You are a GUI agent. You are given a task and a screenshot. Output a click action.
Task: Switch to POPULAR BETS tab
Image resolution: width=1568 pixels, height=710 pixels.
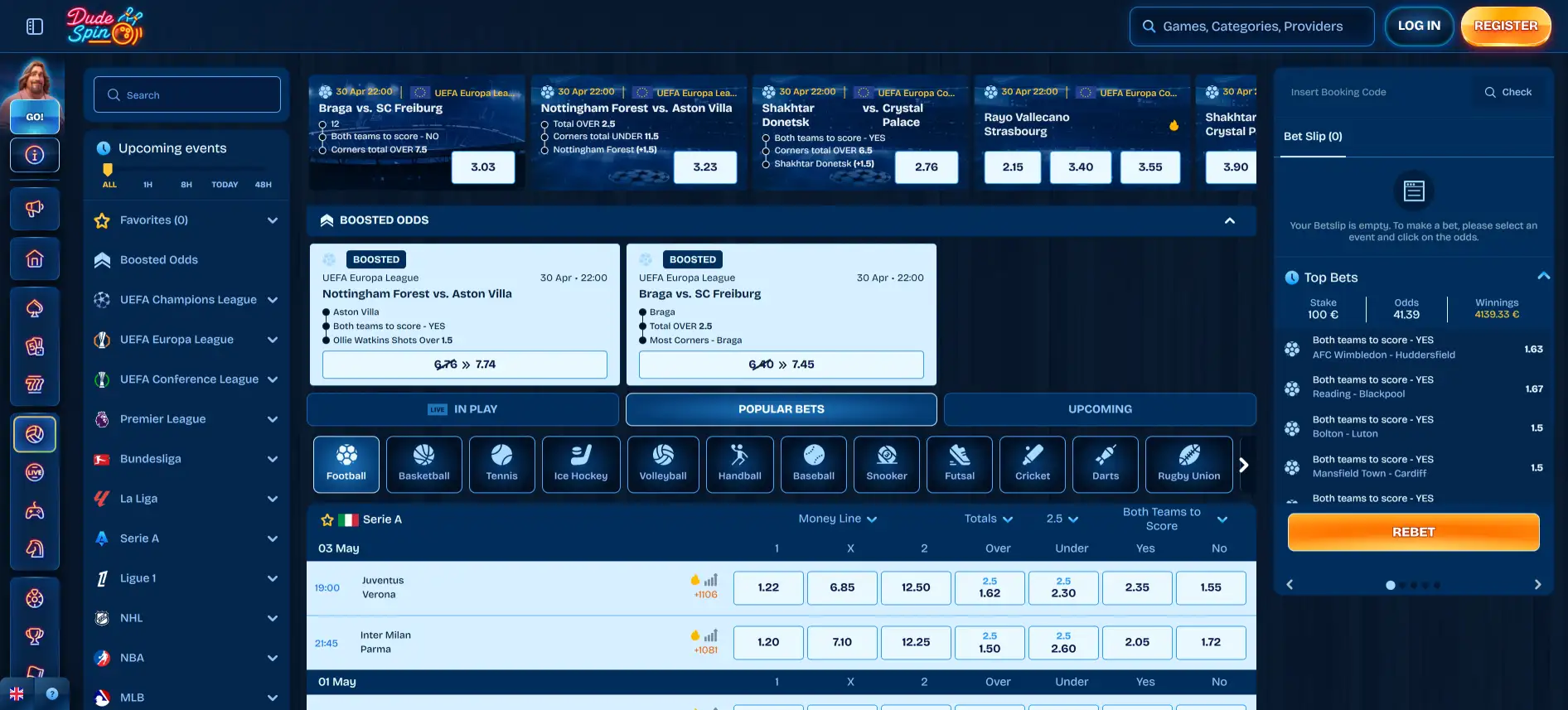(x=782, y=409)
